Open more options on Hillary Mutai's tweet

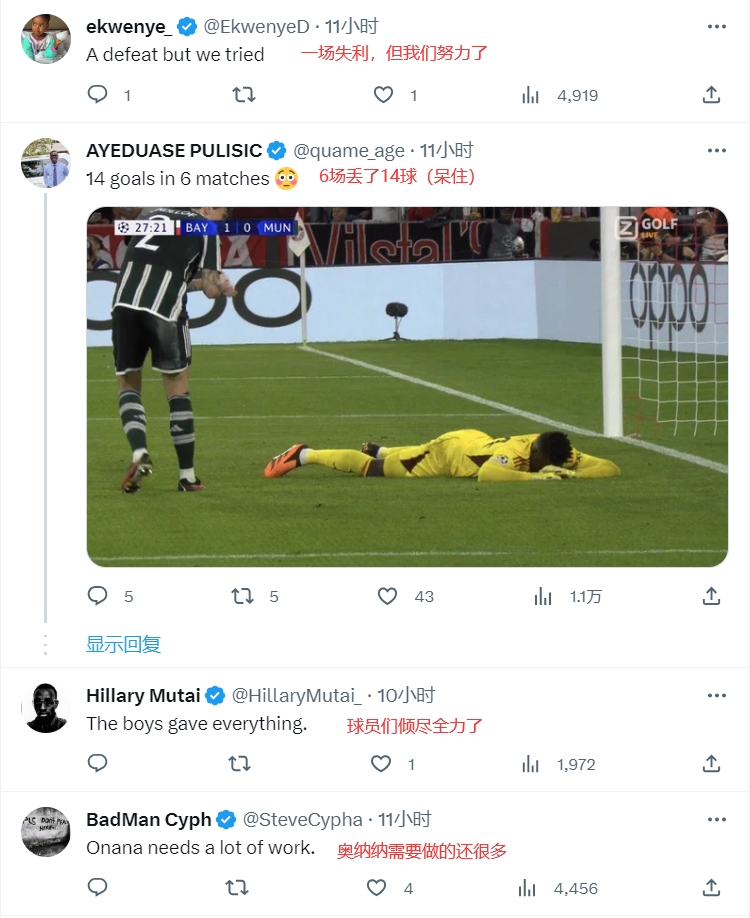point(716,695)
